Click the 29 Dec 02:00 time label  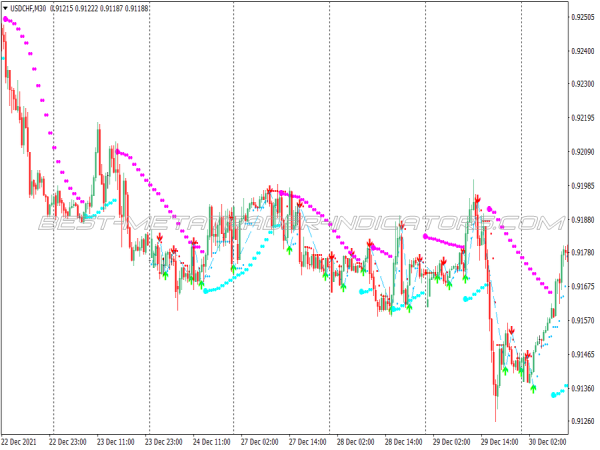click(x=452, y=442)
